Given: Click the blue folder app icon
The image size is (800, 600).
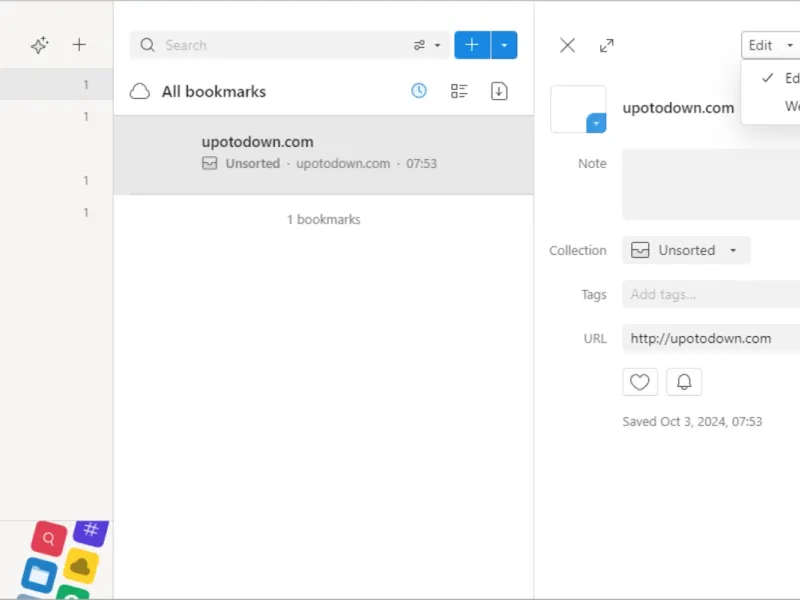Looking at the screenshot, I should click(39, 575).
